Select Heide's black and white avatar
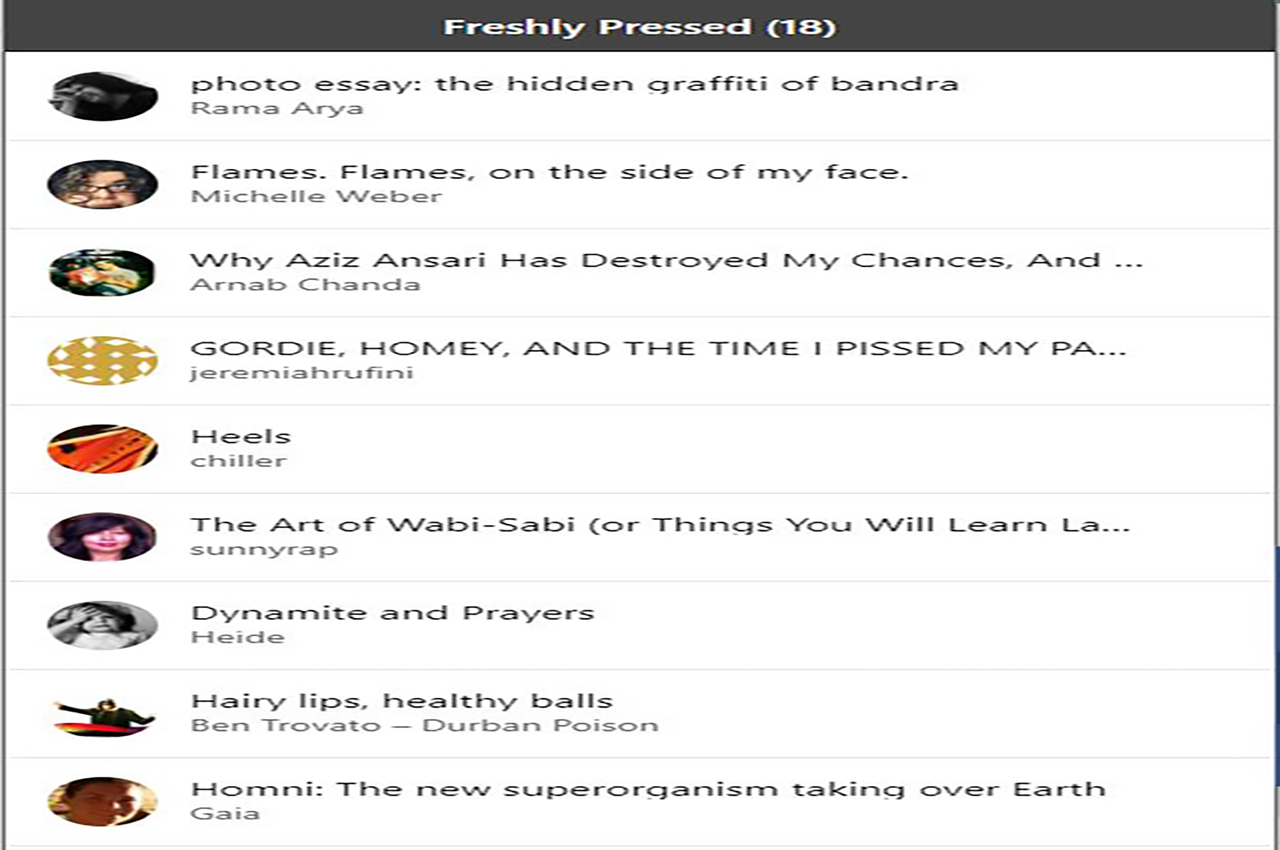 (x=103, y=625)
